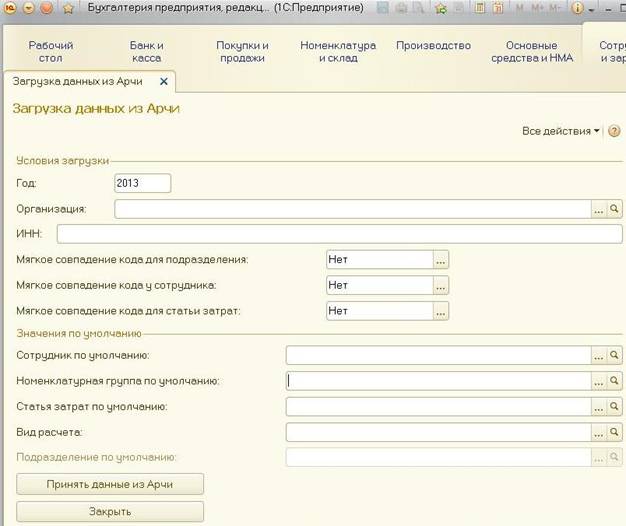Open search magnifier for Вид расчета

614,432
